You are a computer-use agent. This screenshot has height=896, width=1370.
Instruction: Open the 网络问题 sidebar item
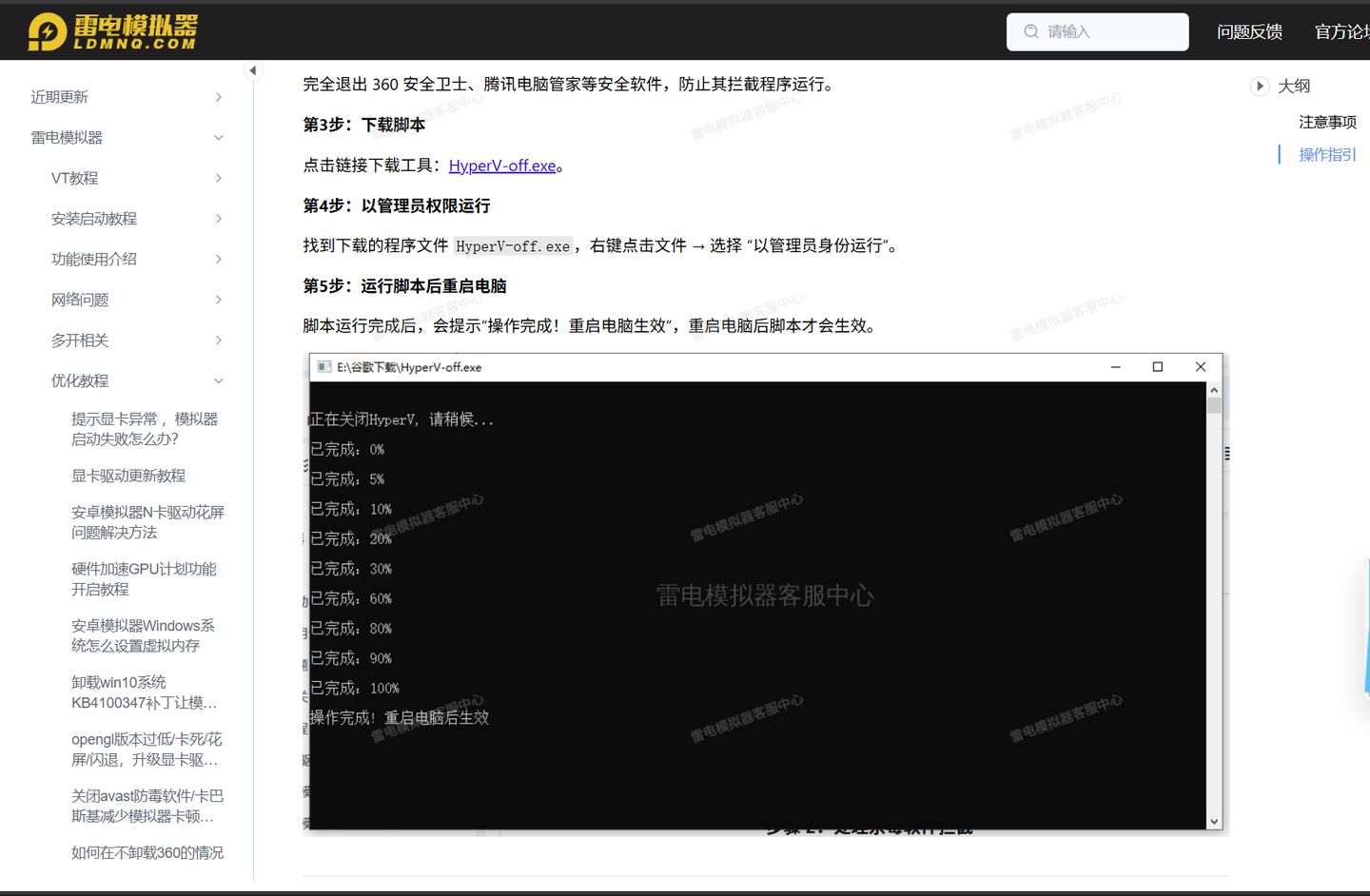point(80,300)
